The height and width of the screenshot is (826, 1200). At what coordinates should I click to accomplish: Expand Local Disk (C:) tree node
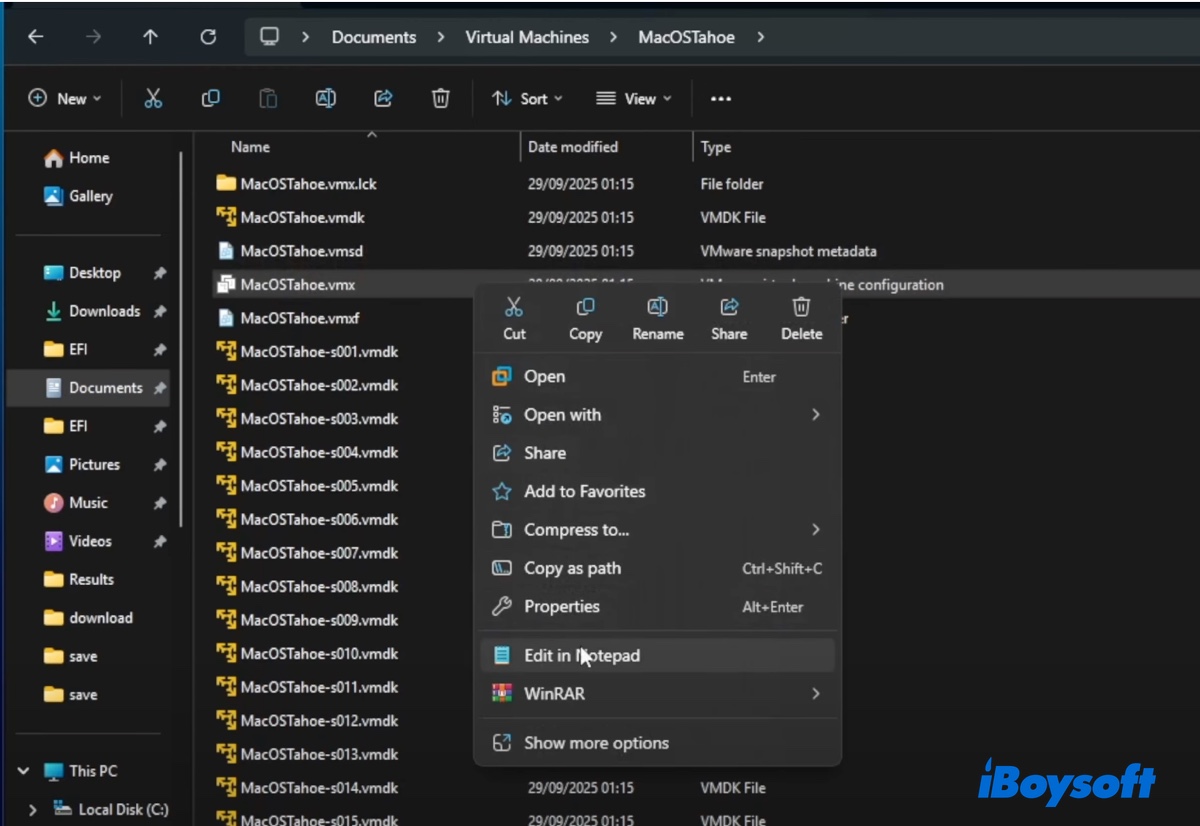[33, 810]
